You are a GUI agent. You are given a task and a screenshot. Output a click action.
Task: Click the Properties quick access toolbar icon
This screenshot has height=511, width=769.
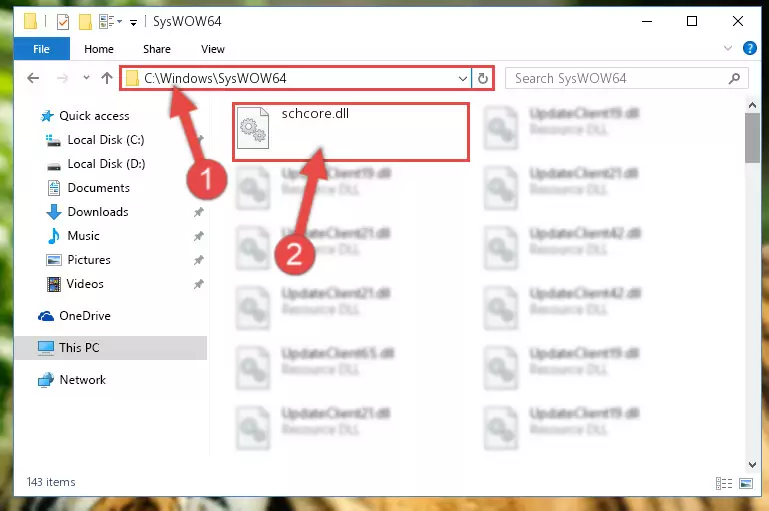pyautogui.click(x=63, y=22)
